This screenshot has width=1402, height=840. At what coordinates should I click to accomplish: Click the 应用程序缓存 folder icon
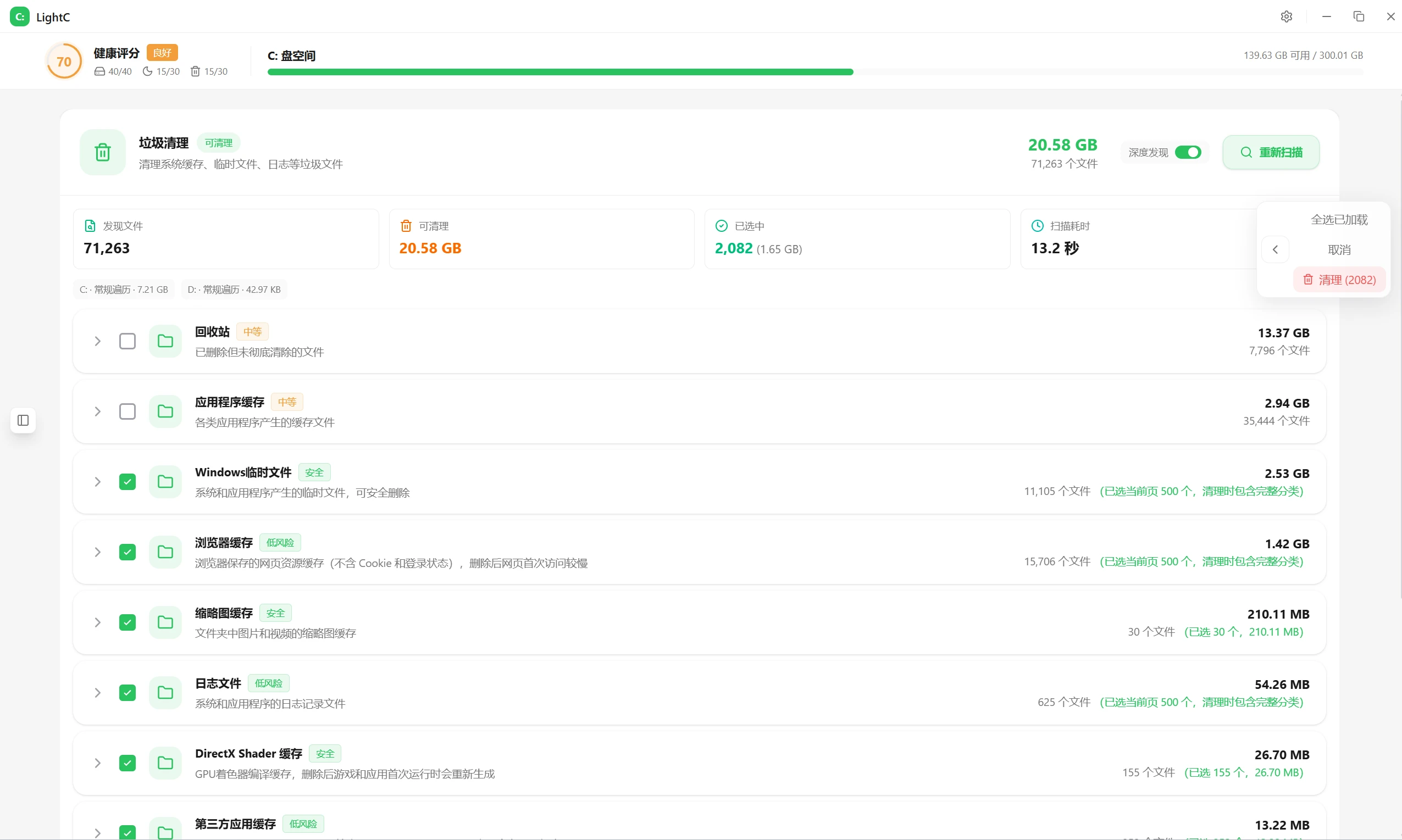pyautogui.click(x=165, y=411)
